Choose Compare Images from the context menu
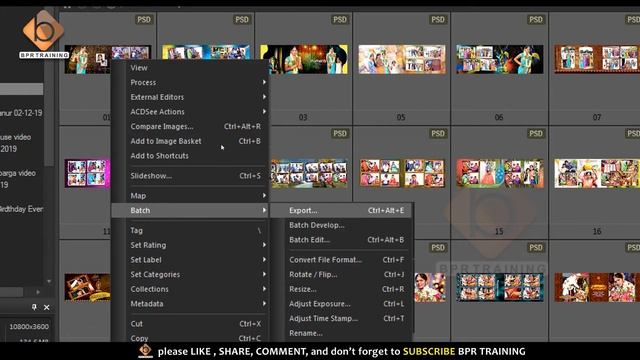 point(190,127)
